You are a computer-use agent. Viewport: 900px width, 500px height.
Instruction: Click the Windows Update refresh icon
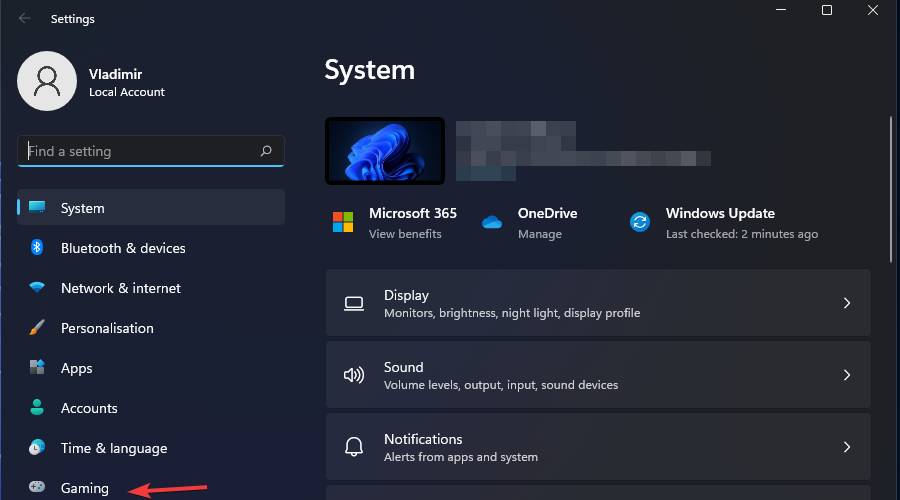pyautogui.click(x=640, y=222)
